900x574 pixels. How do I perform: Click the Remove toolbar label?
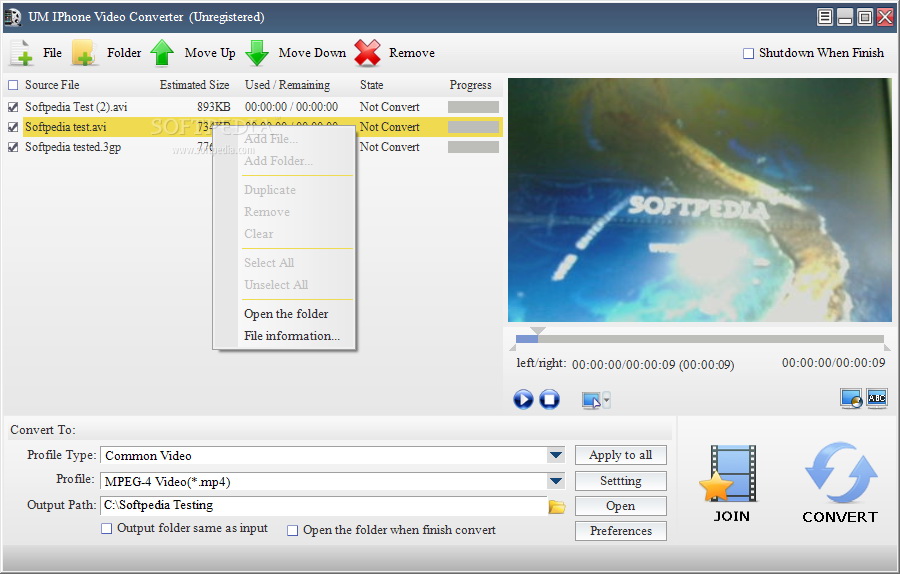pyautogui.click(x=412, y=53)
